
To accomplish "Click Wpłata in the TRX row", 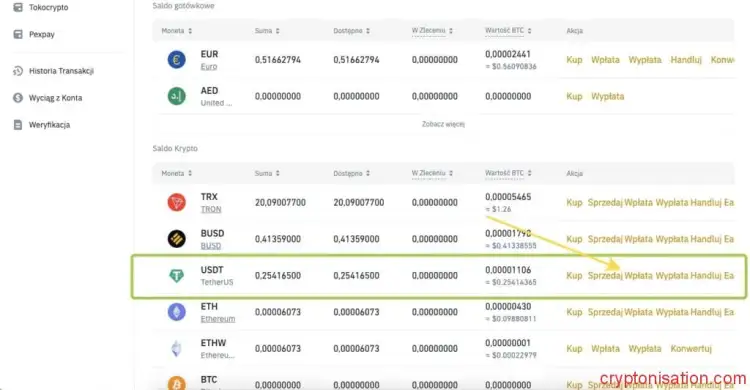I will click(x=638, y=202).
